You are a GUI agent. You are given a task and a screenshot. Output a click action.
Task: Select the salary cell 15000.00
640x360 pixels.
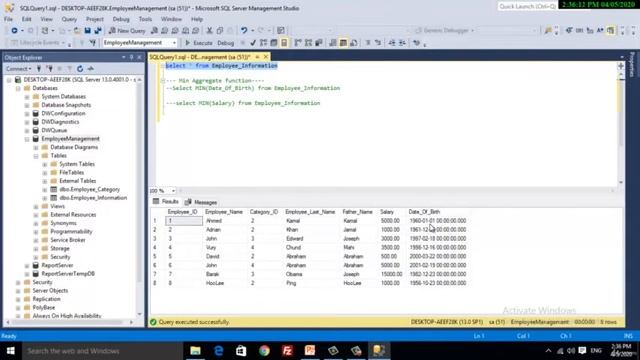[392, 274]
